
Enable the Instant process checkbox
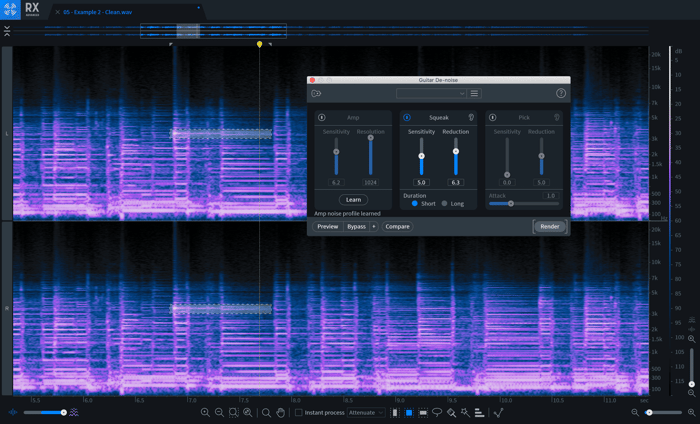299,413
